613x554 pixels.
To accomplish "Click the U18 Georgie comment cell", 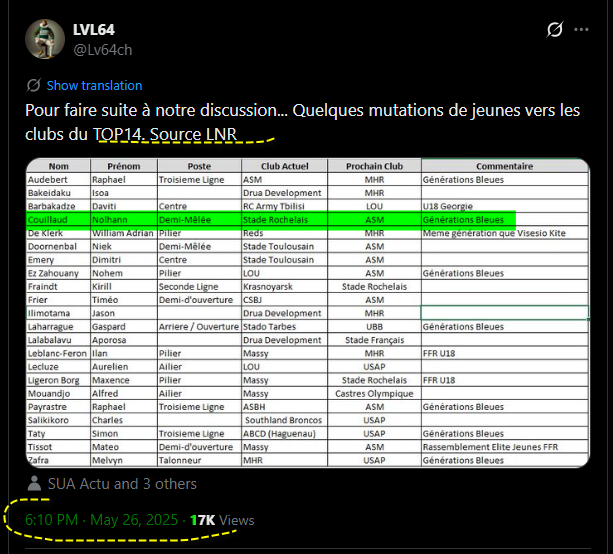I will (505, 206).
